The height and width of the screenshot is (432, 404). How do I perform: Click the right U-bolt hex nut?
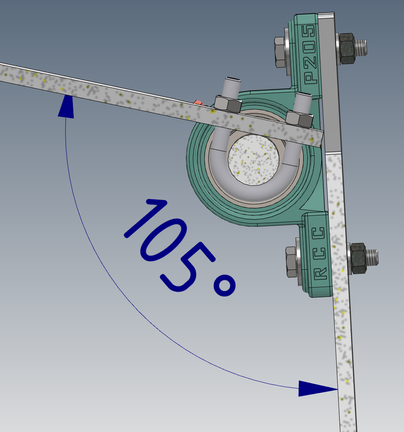click(299, 119)
